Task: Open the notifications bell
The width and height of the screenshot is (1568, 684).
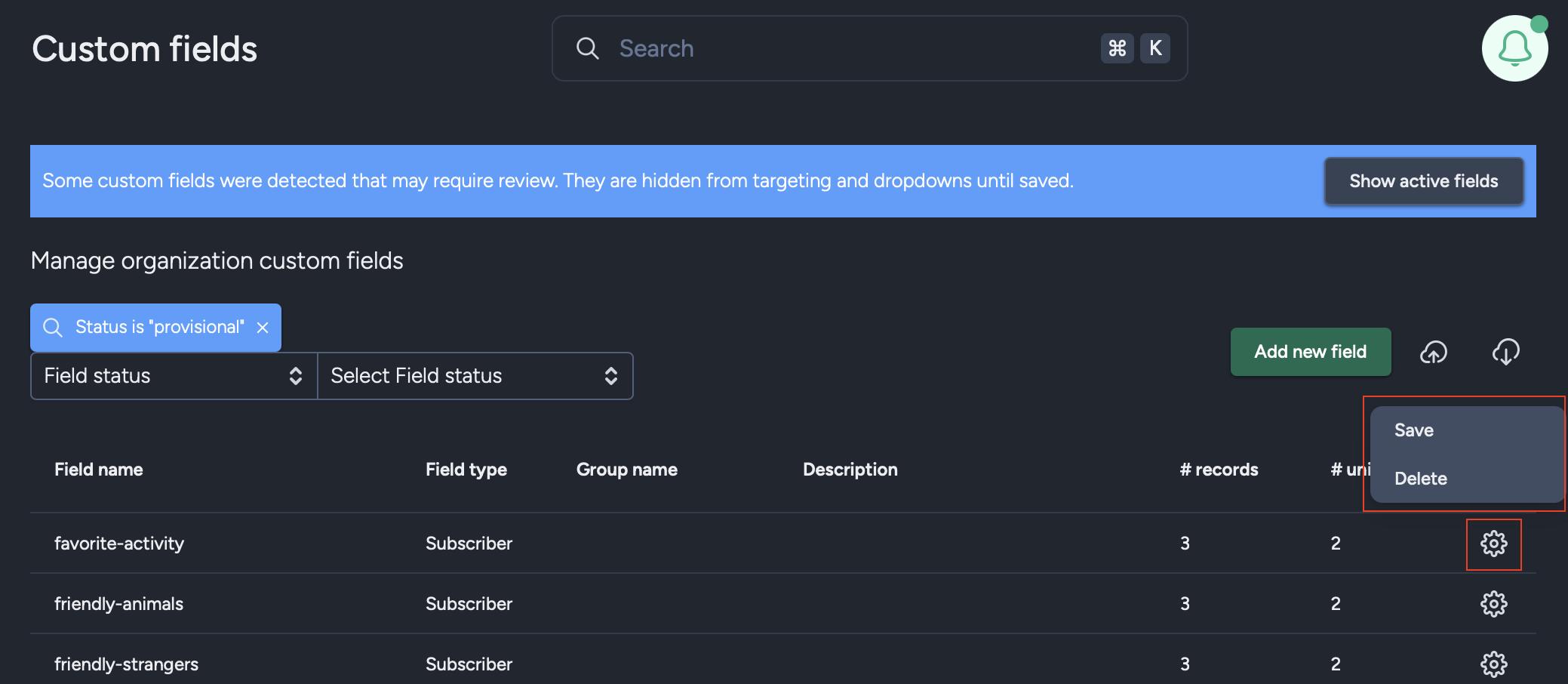Action: pos(1514,48)
